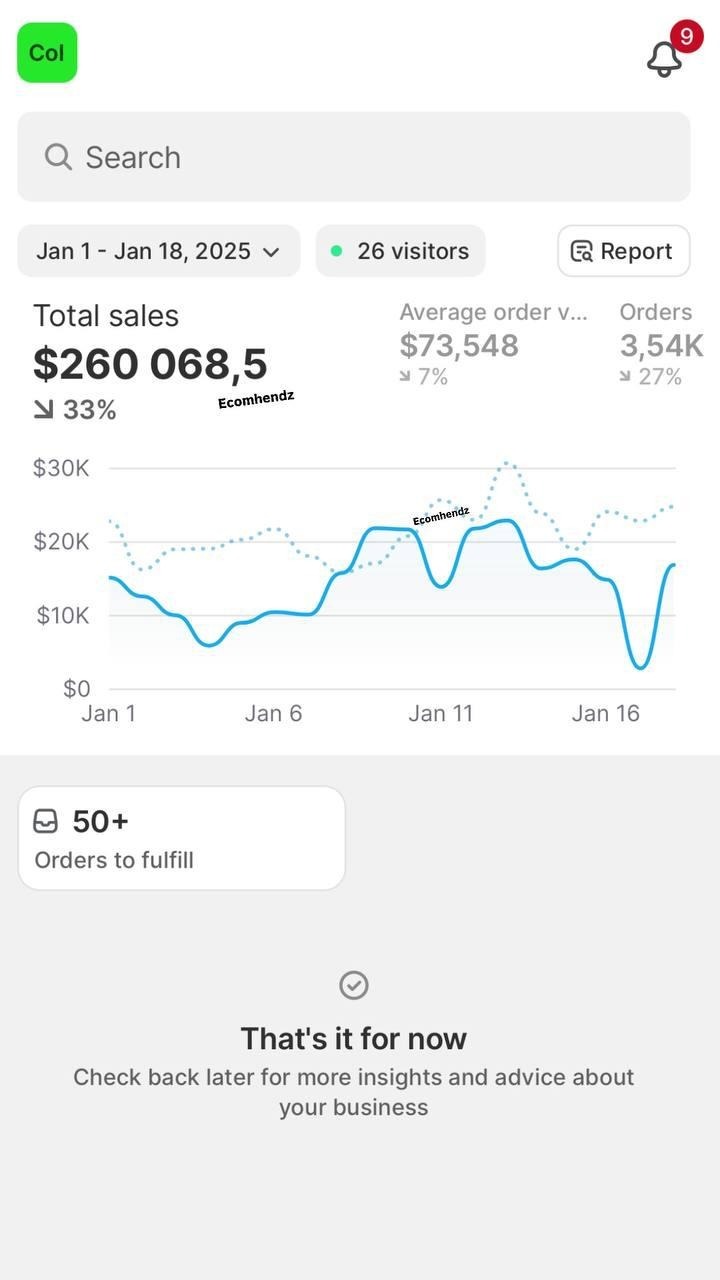The width and height of the screenshot is (720, 1280).
Task: Click the checkmark circle icon
Action: click(x=354, y=985)
